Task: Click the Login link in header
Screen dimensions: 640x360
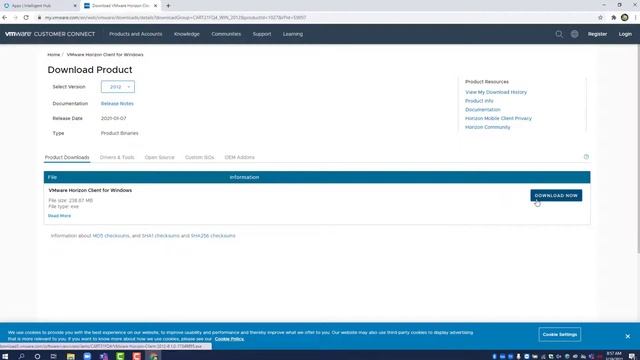Action: click(x=625, y=34)
